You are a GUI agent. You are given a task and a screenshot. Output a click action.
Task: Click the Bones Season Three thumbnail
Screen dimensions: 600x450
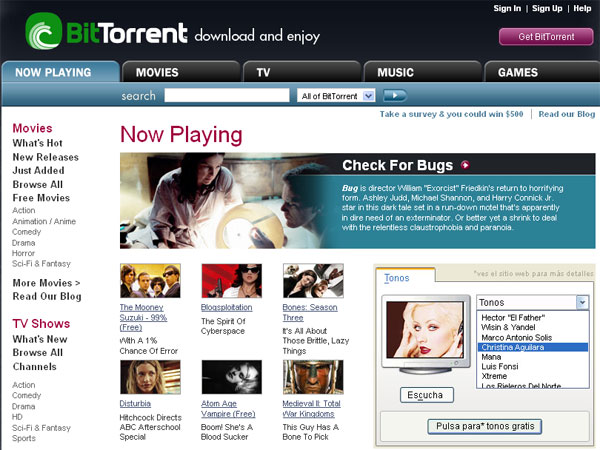pyautogui.click(x=313, y=281)
